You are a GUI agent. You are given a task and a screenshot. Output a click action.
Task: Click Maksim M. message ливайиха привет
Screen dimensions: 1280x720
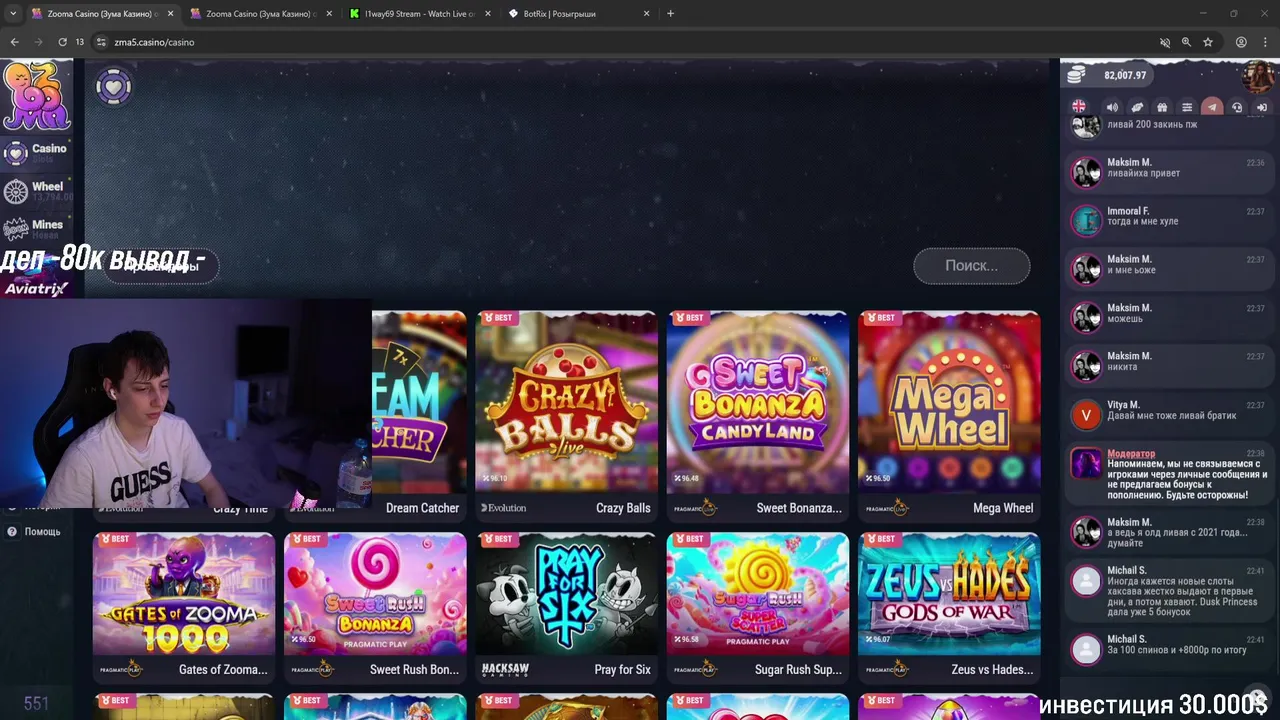pos(1143,173)
